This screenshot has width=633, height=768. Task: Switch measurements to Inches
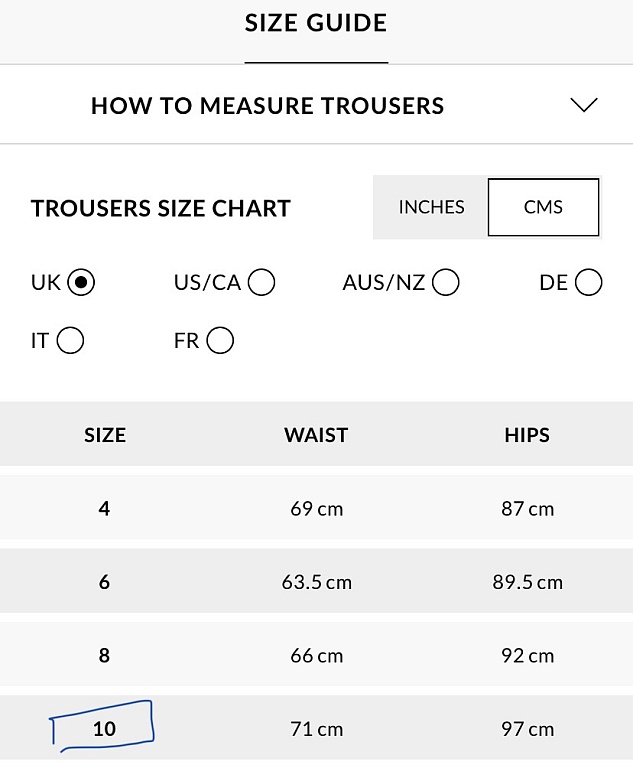coord(431,207)
